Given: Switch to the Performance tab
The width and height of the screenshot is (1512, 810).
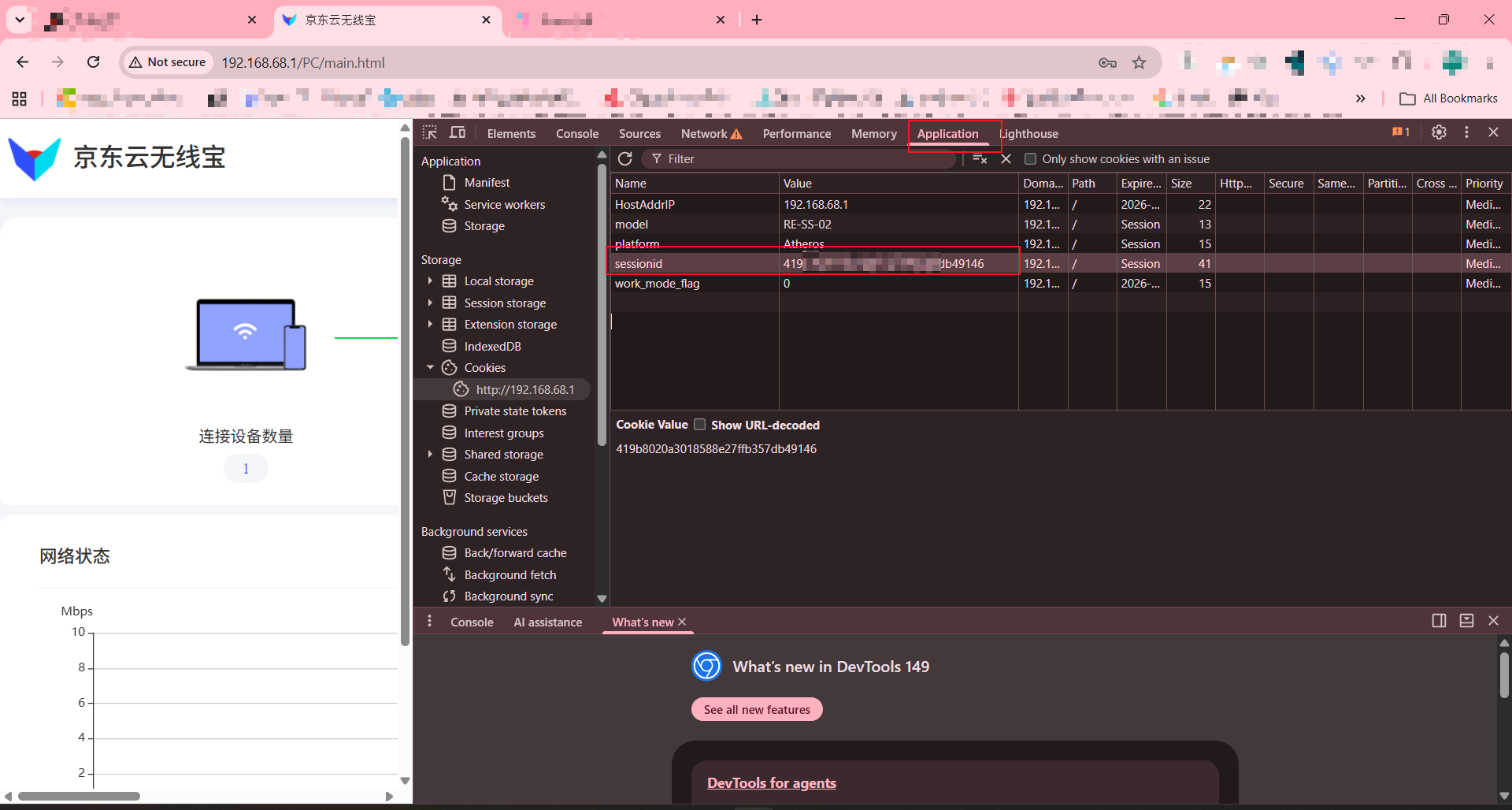Looking at the screenshot, I should 796,133.
